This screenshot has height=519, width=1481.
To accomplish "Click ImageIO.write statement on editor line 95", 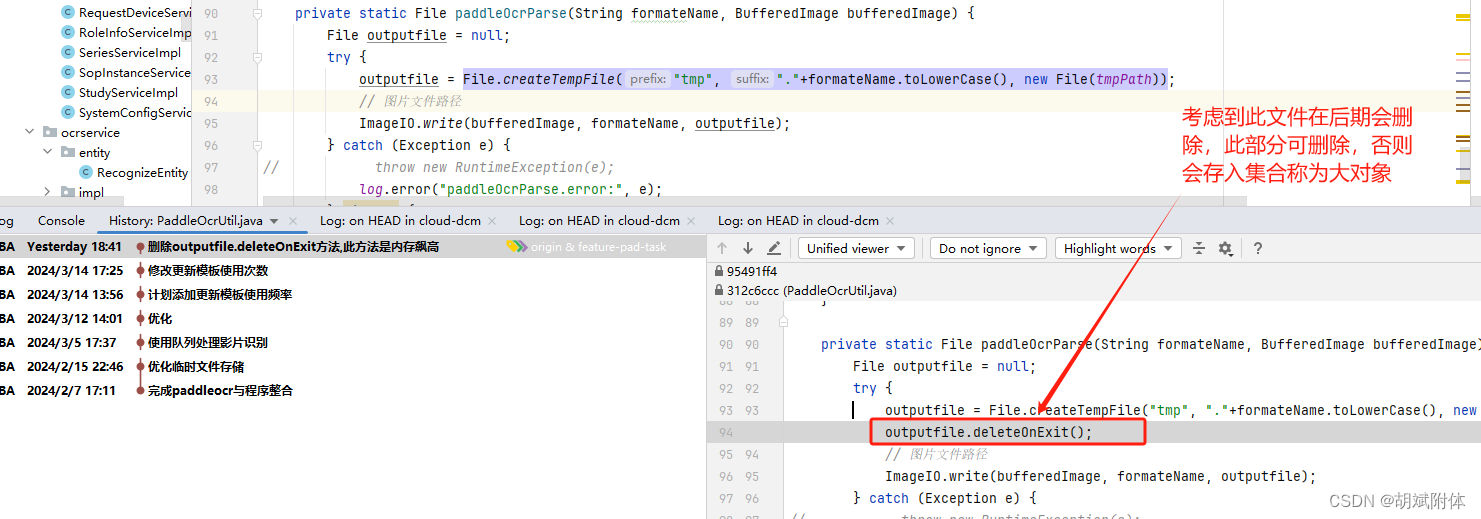I will pos(575,123).
